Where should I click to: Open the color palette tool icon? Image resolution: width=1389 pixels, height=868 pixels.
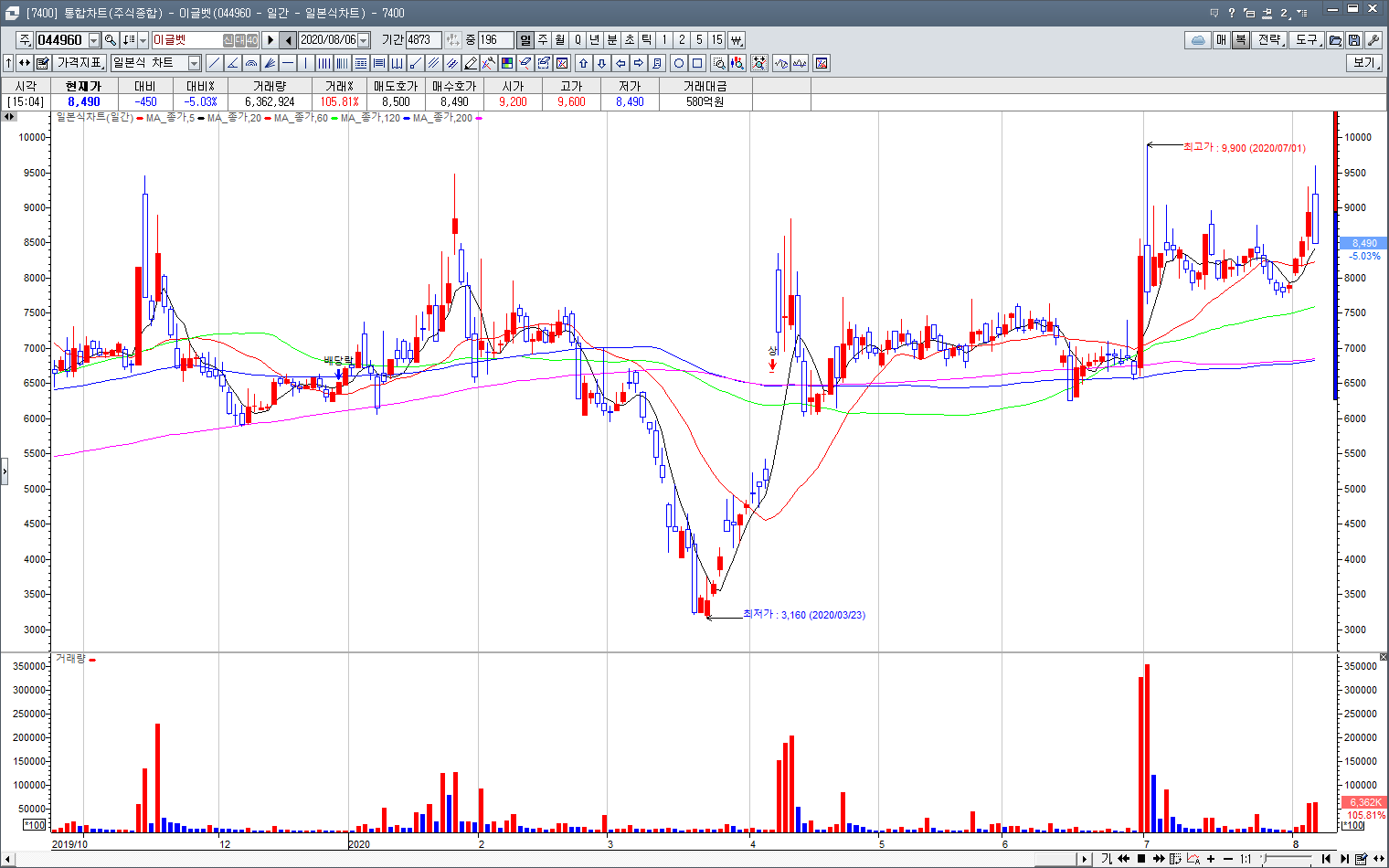(507, 63)
